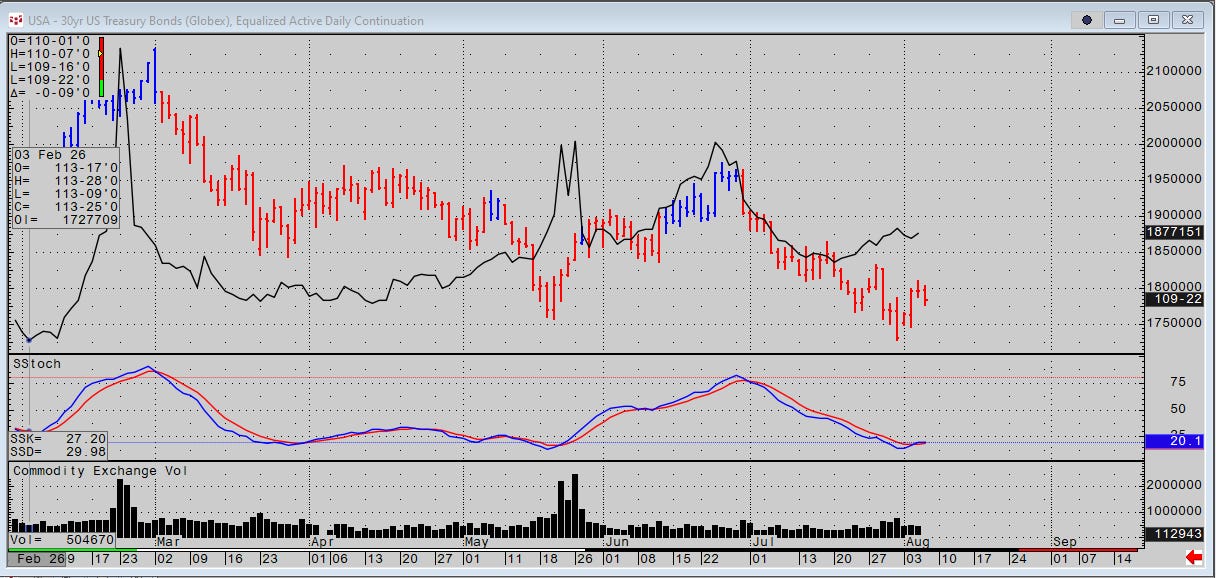Click the SSK= 27.20 stochastic value

[59, 438]
